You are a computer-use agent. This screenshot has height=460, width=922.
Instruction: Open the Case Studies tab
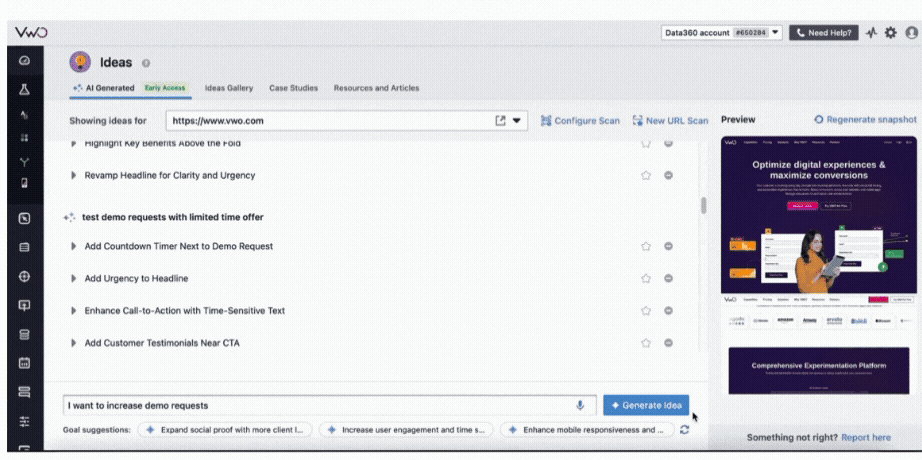[293, 88]
